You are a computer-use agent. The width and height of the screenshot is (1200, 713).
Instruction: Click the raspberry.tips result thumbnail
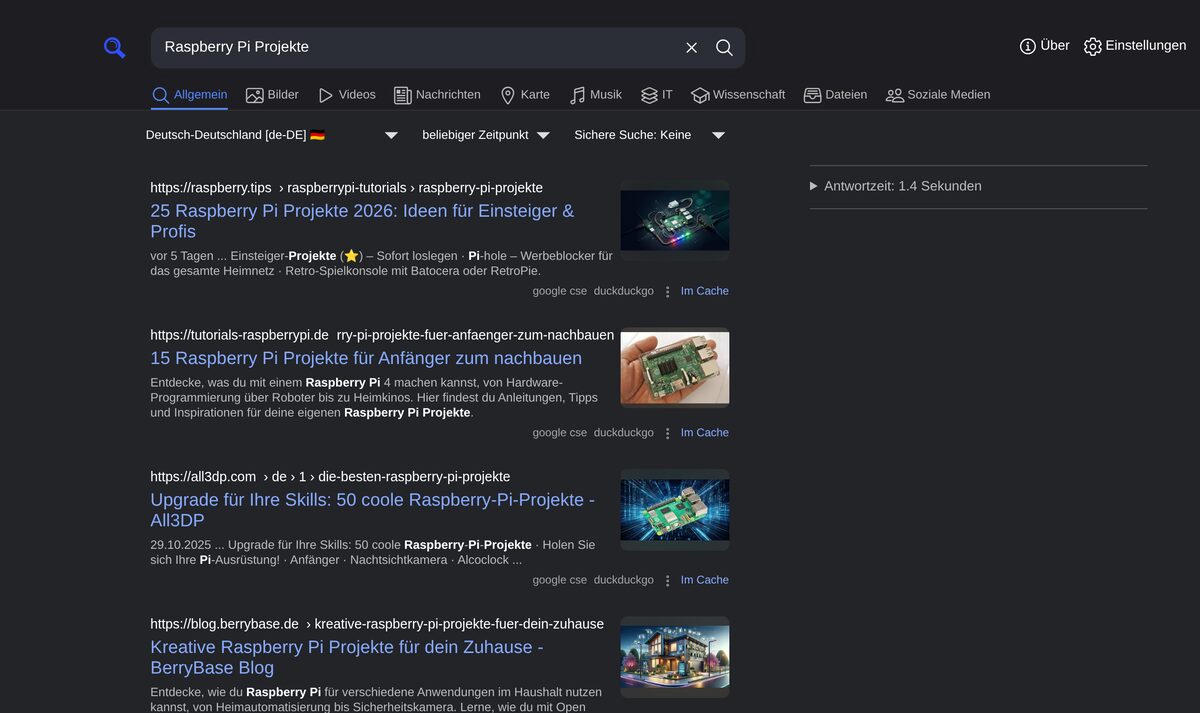(x=675, y=220)
